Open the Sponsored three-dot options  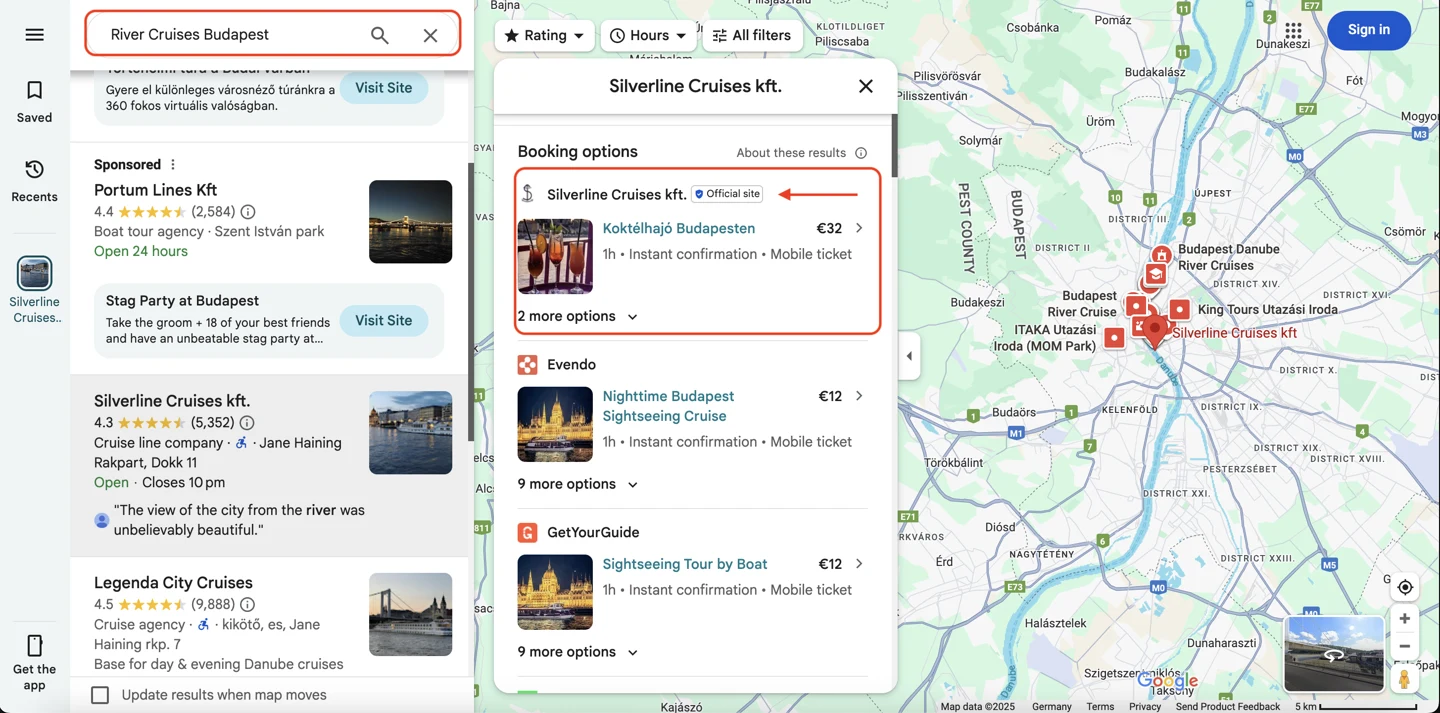173,165
